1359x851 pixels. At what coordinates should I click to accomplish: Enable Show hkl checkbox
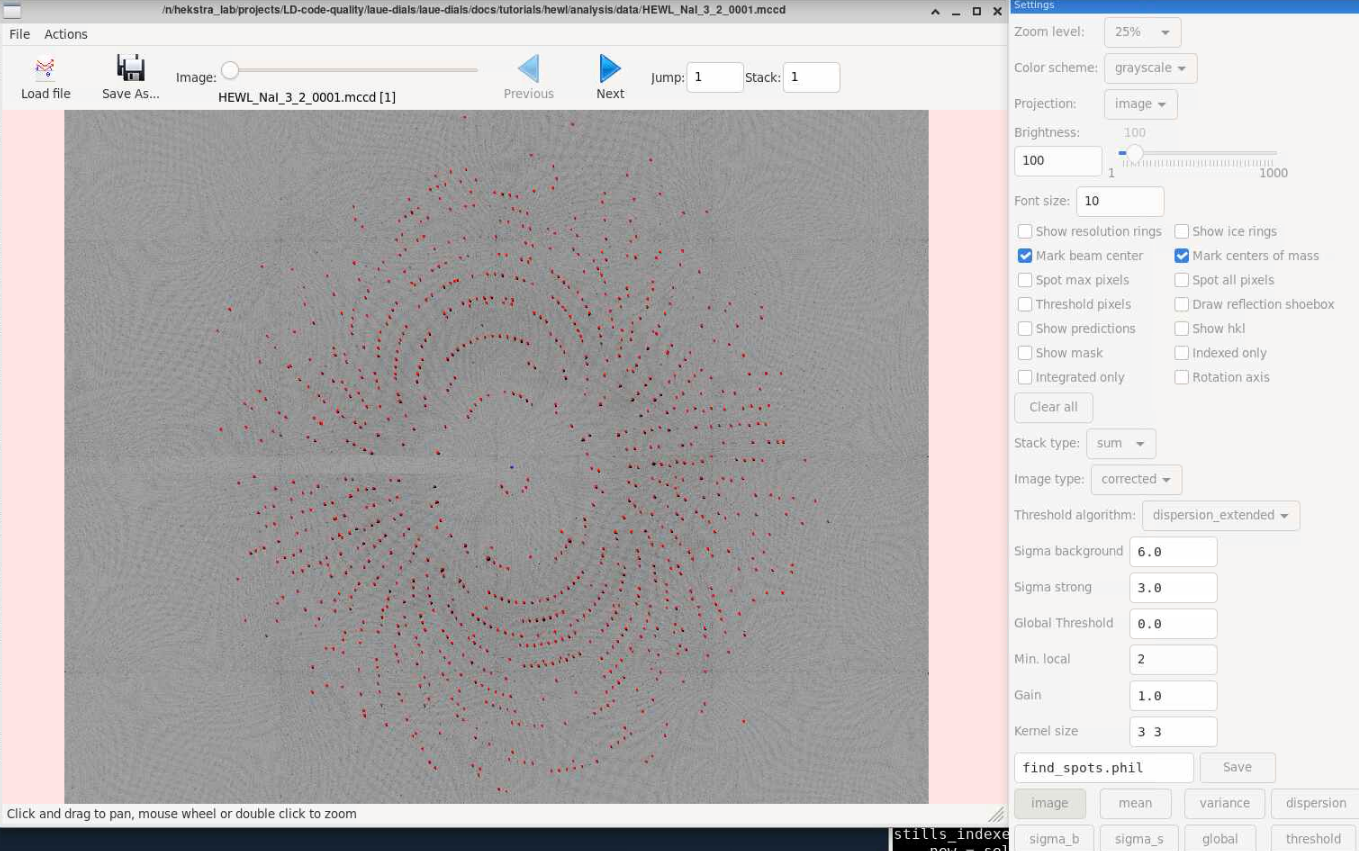1182,329
